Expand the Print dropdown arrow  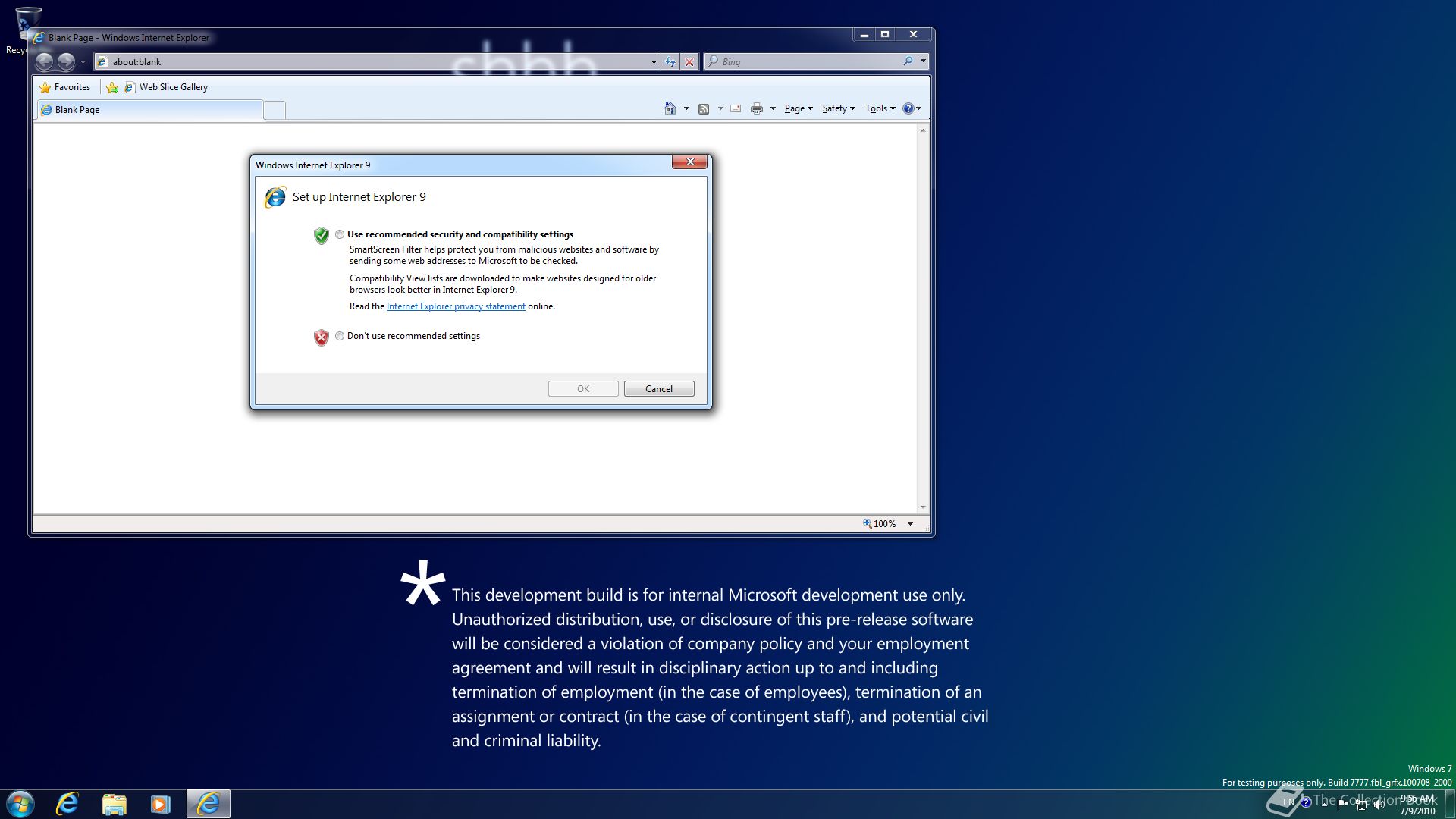click(x=773, y=108)
